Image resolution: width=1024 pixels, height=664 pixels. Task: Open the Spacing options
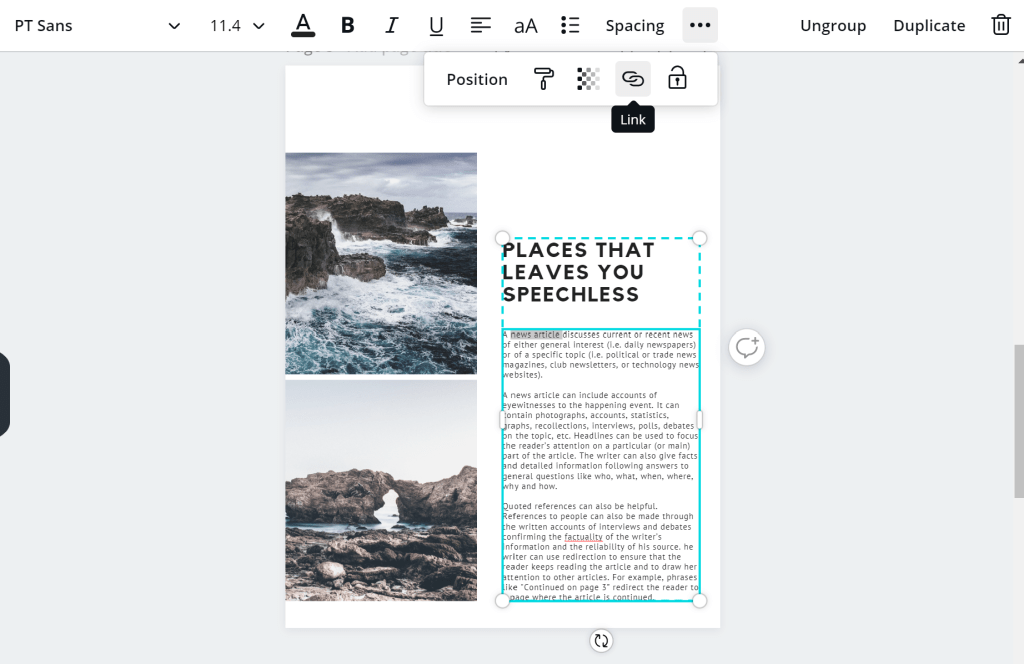(x=634, y=25)
